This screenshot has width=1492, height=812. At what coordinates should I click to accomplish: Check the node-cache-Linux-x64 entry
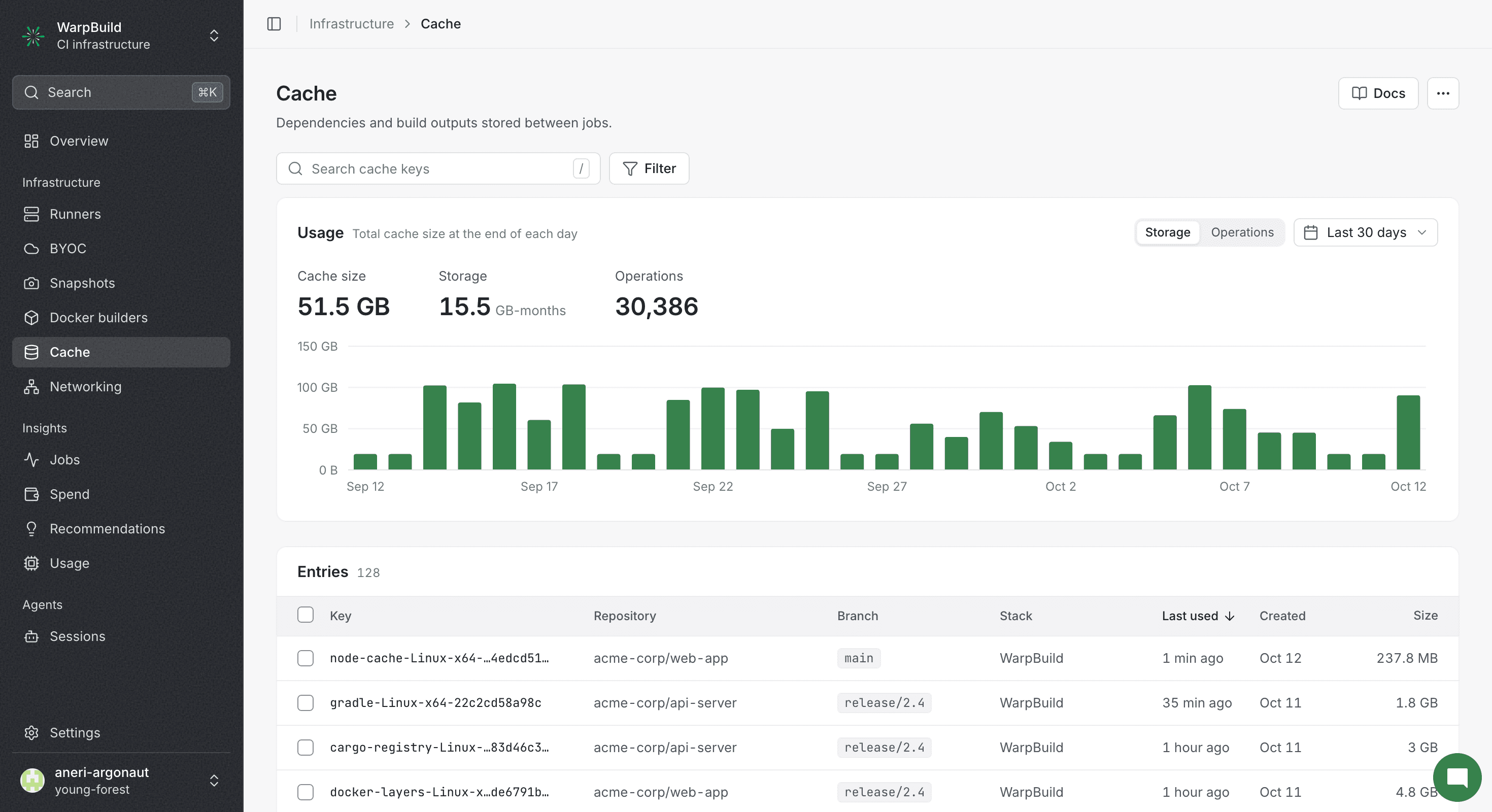[305, 658]
